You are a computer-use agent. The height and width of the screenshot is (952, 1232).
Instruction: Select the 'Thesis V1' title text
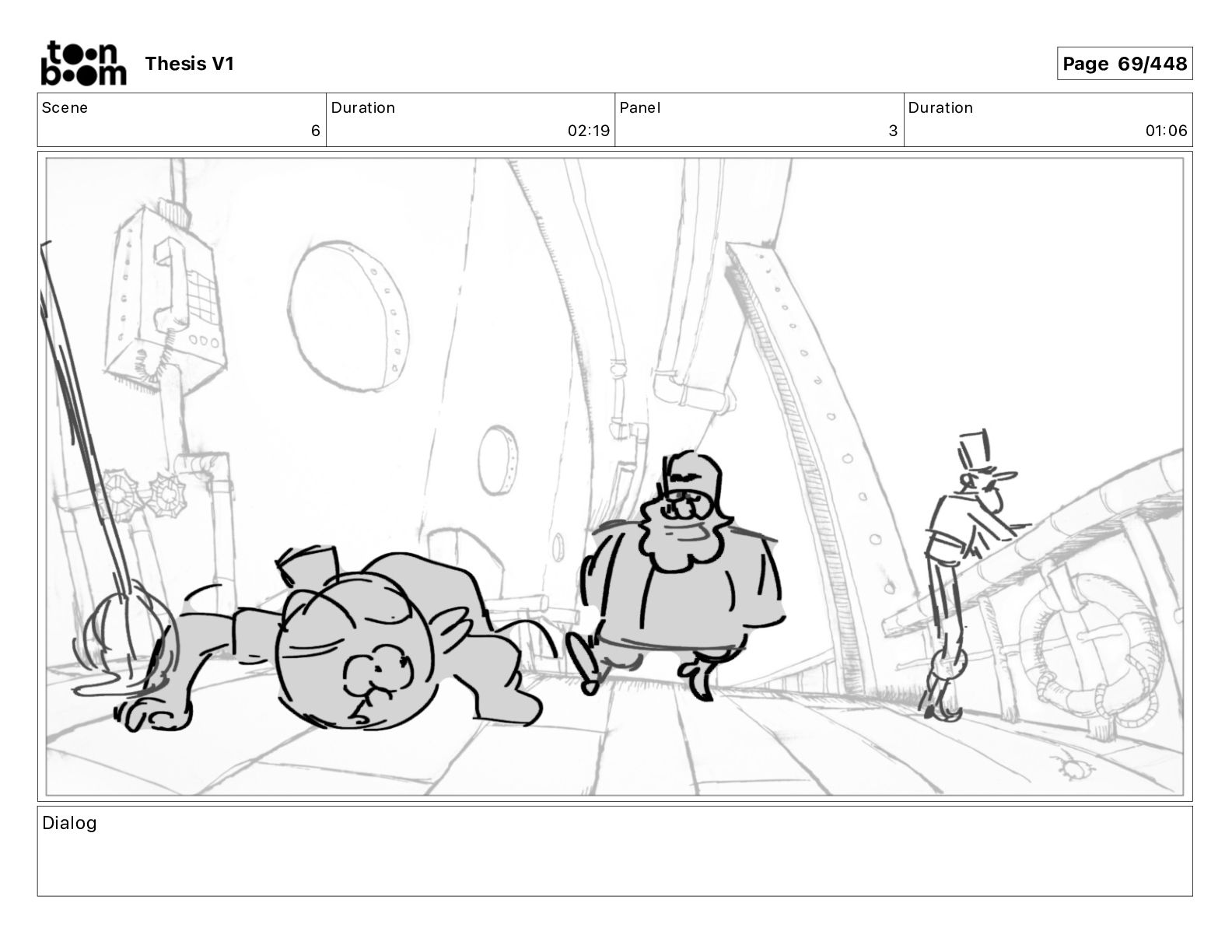[189, 64]
